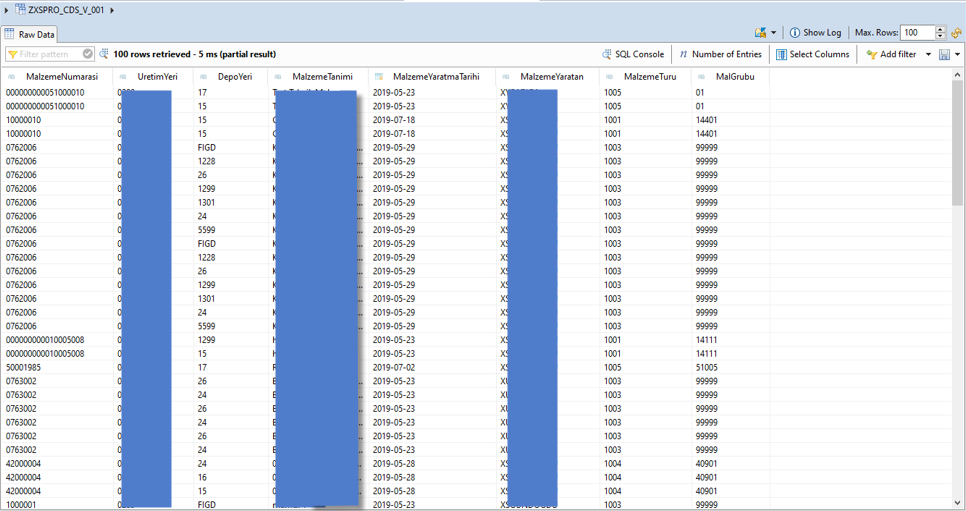Click the MalzemeNumarasi column header
The image size is (966, 511).
pyautogui.click(x=57, y=77)
